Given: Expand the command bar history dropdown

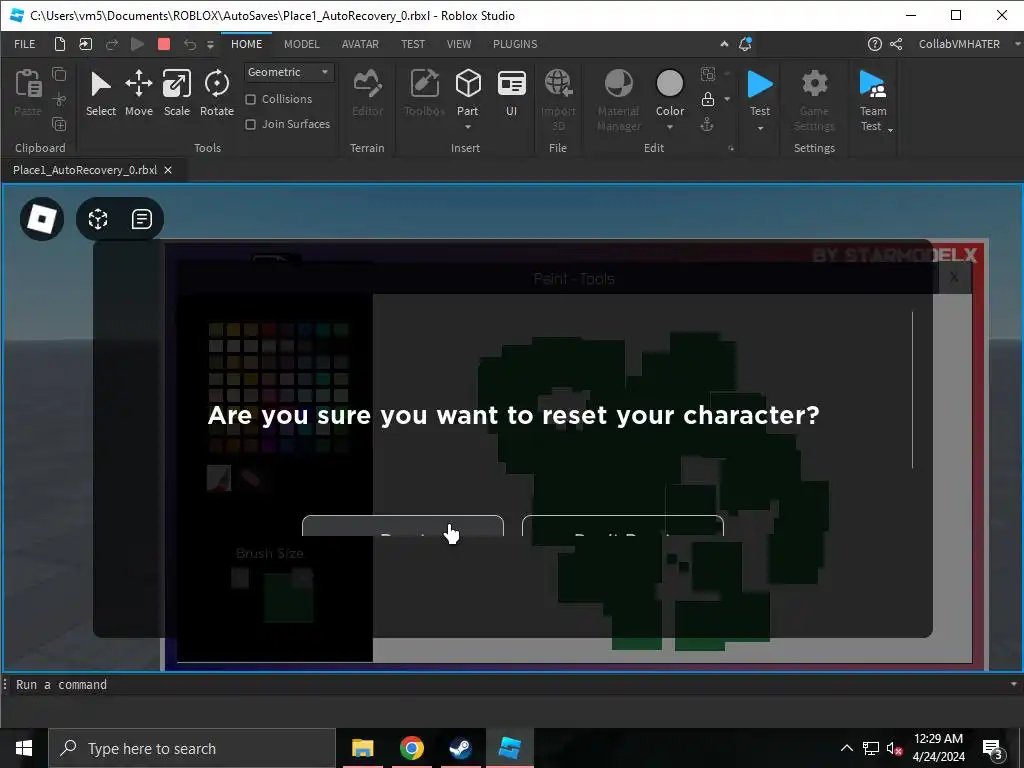Looking at the screenshot, I should (1014, 684).
